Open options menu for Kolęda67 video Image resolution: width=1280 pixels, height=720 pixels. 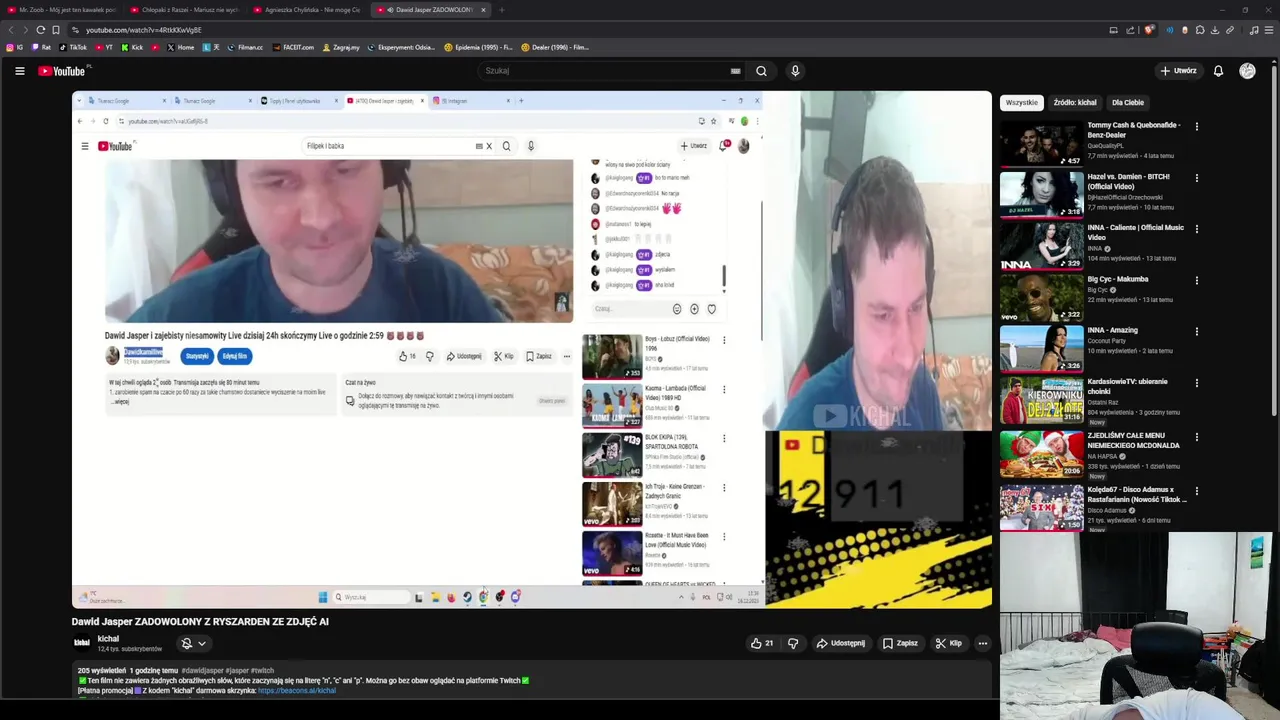(x=1196, y=492)
